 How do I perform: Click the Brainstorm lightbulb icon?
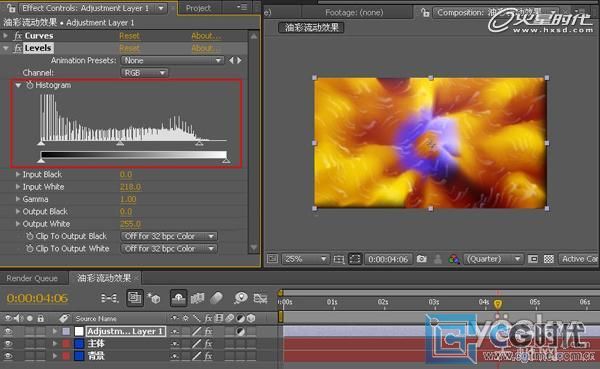tap(241, 298)
